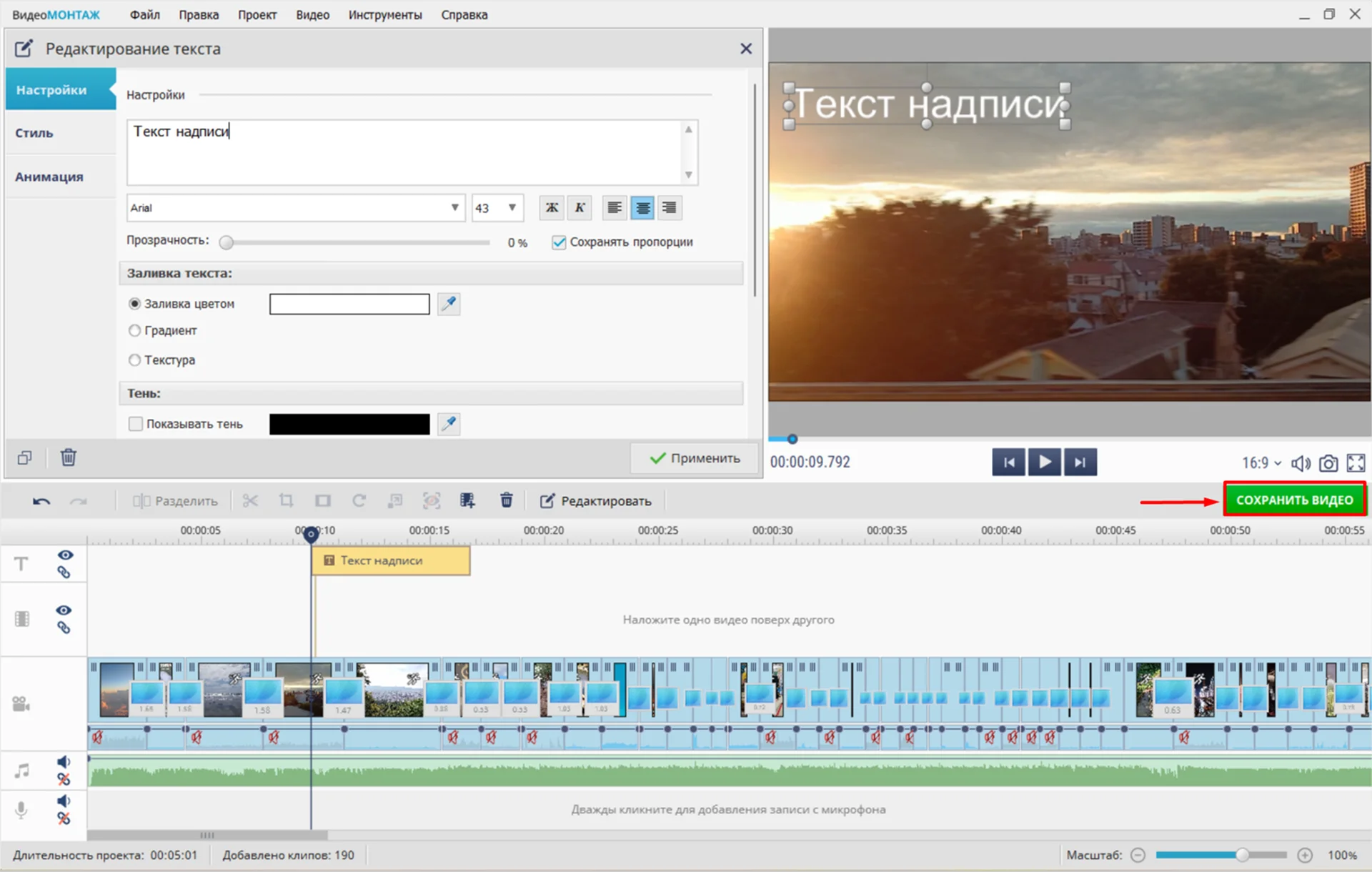Delete text with trash icon in panel

68,457
